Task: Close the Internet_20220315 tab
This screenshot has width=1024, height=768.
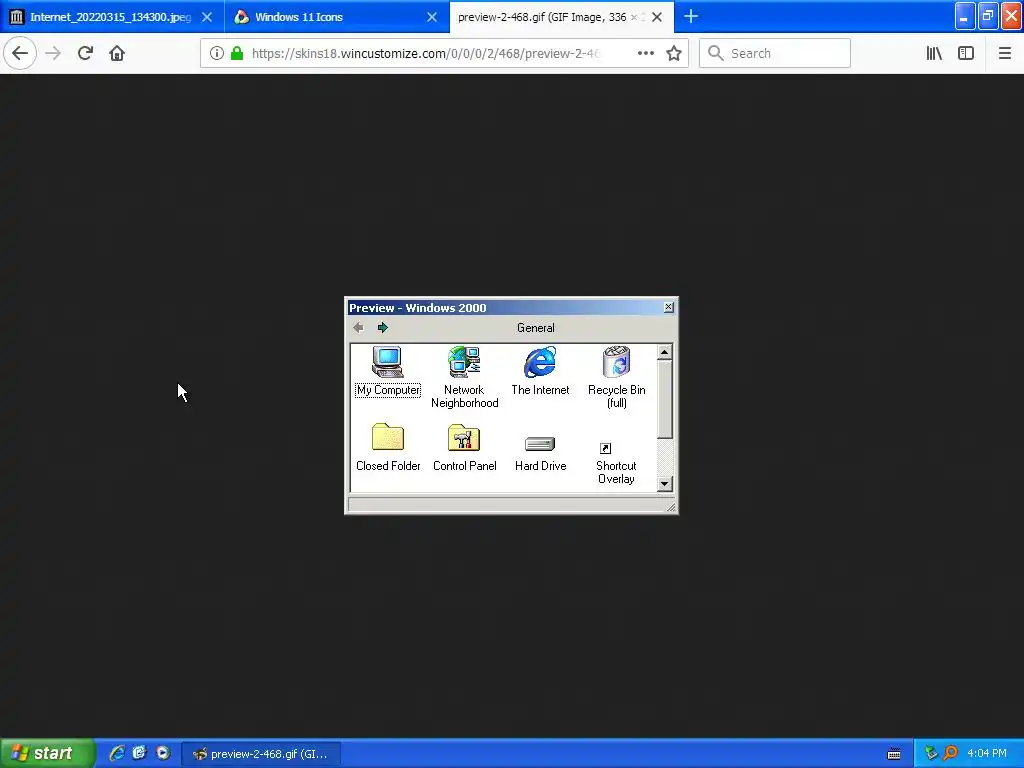Action: click(207, 17)
